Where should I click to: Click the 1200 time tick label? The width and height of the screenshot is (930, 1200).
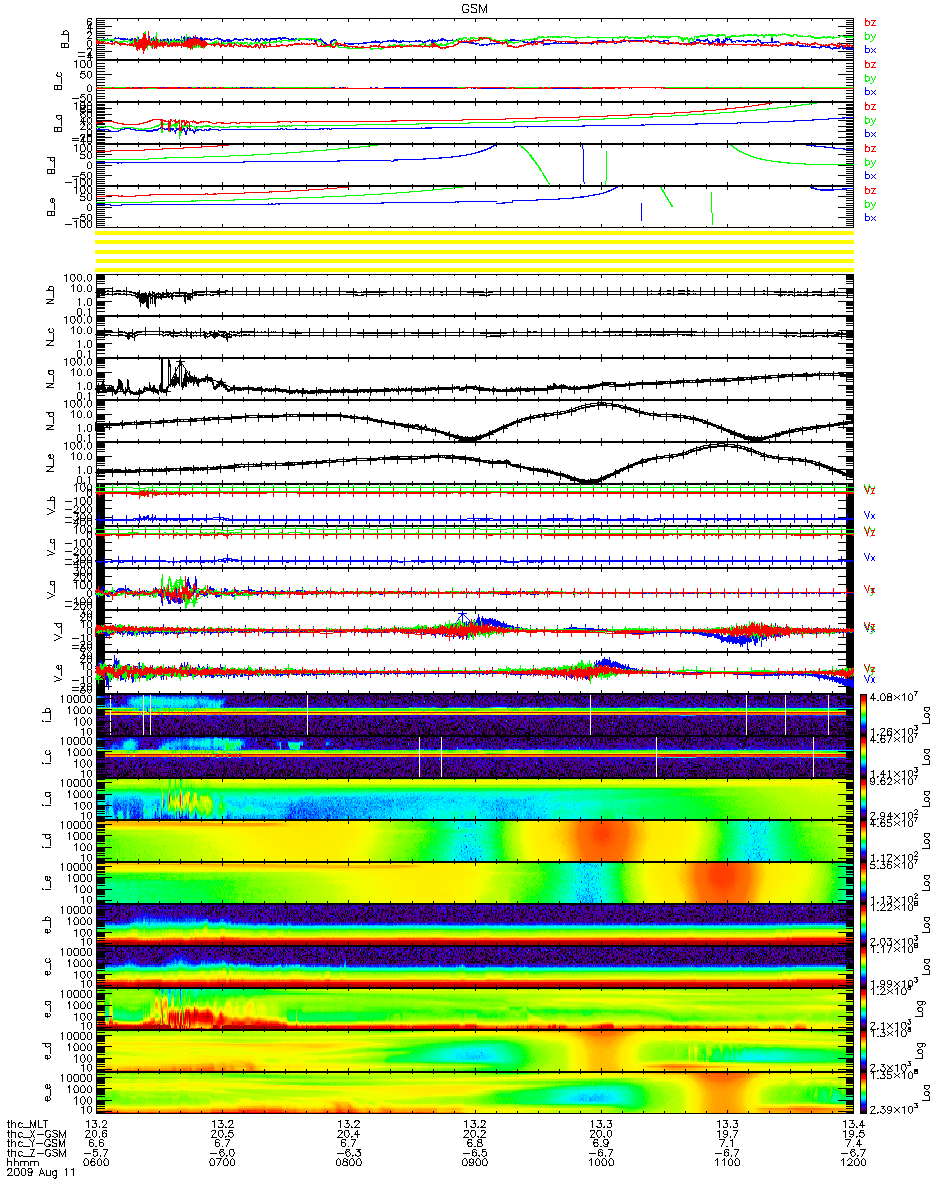coord(852,1162)
